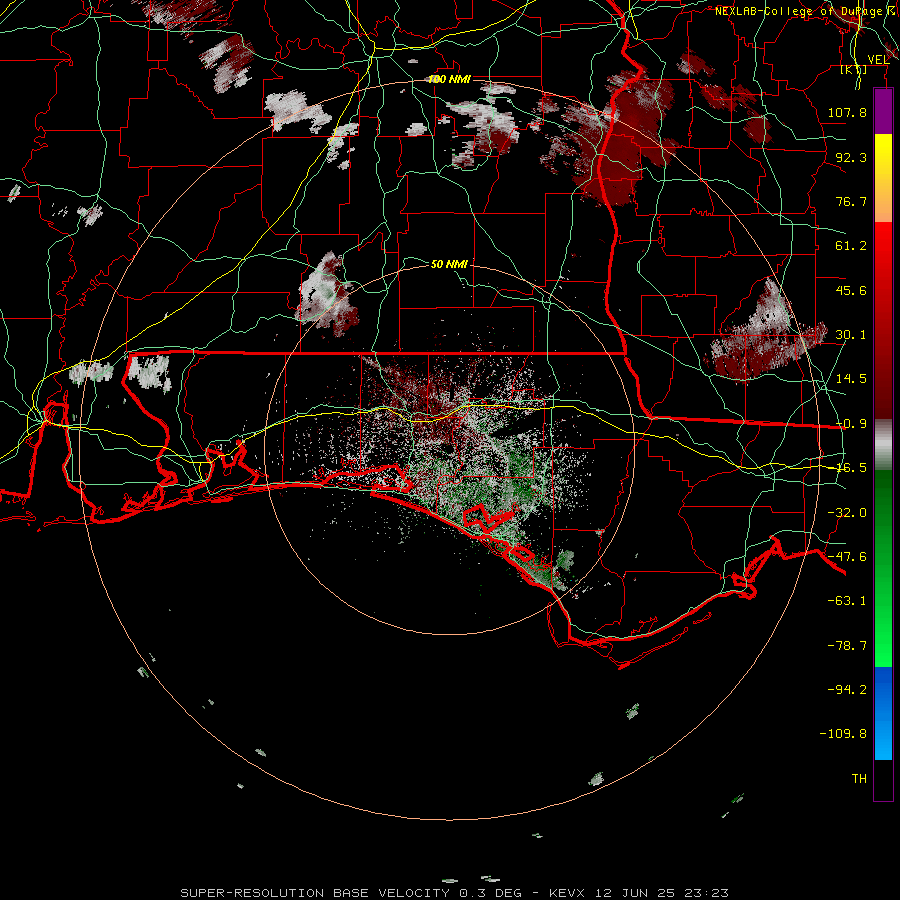Select the -63.1 scale value
This screenshot has width=900, height=900.
coord(847,601)
